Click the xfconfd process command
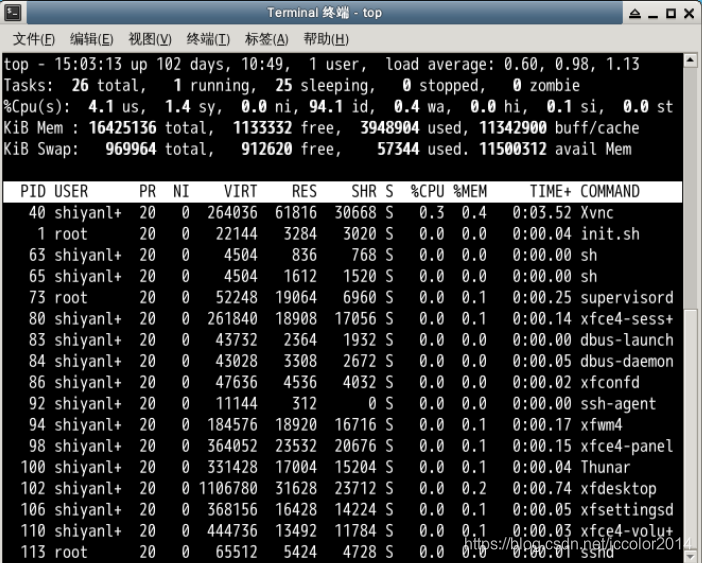Viewport: 702px width, 563px height. [610, 382]
